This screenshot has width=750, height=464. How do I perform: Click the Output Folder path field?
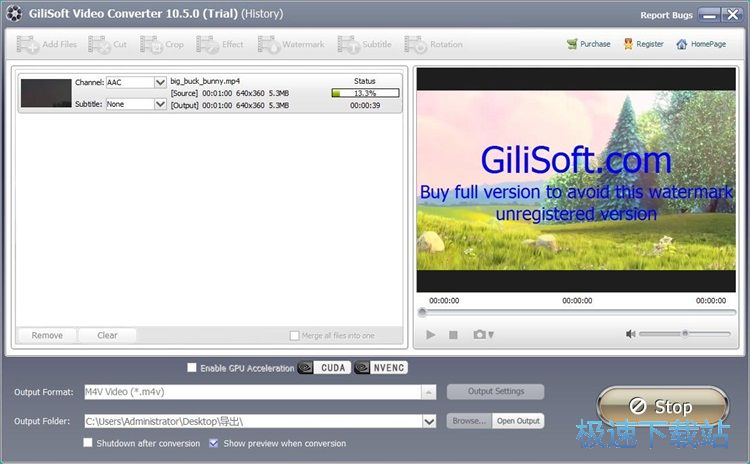[254, 421]
